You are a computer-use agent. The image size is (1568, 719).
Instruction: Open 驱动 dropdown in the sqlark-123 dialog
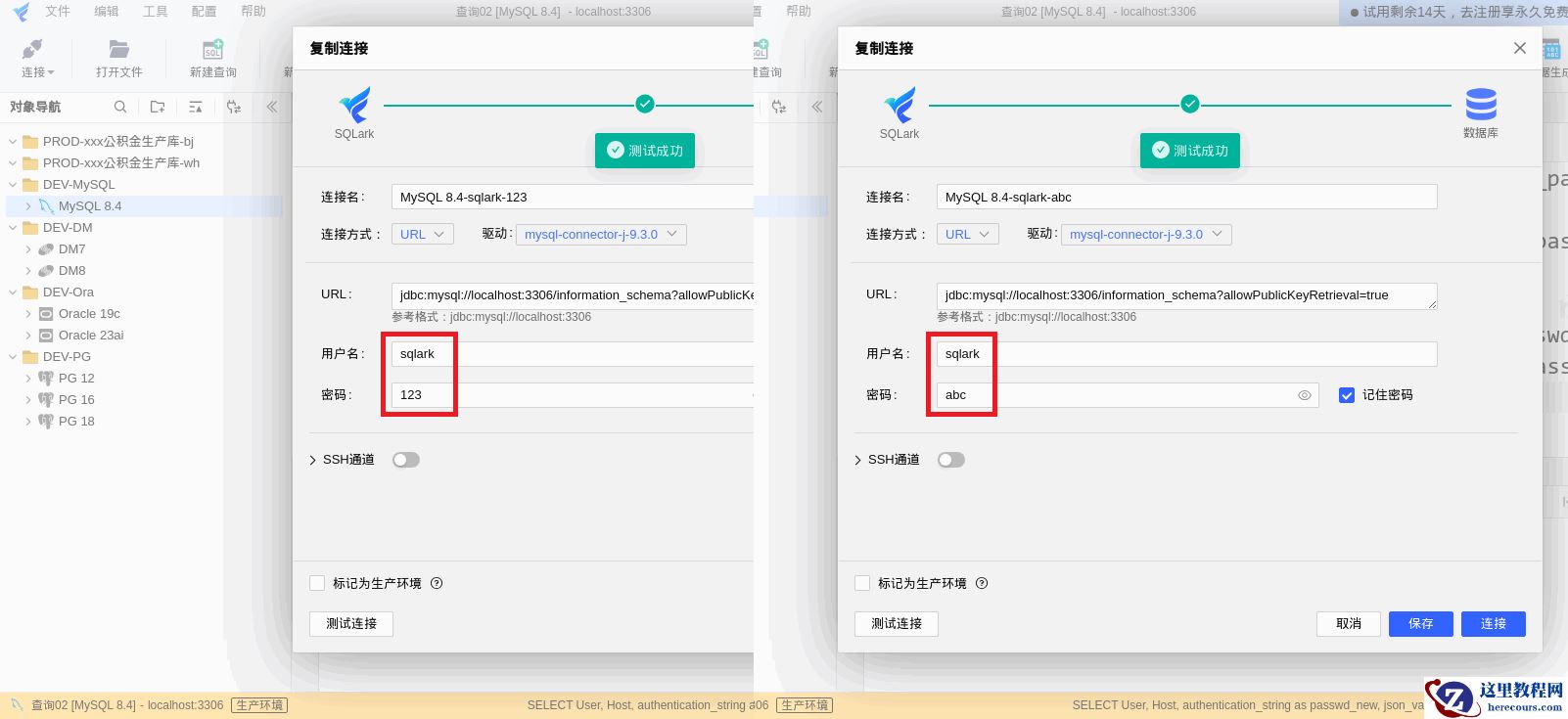tap(601, 235)
